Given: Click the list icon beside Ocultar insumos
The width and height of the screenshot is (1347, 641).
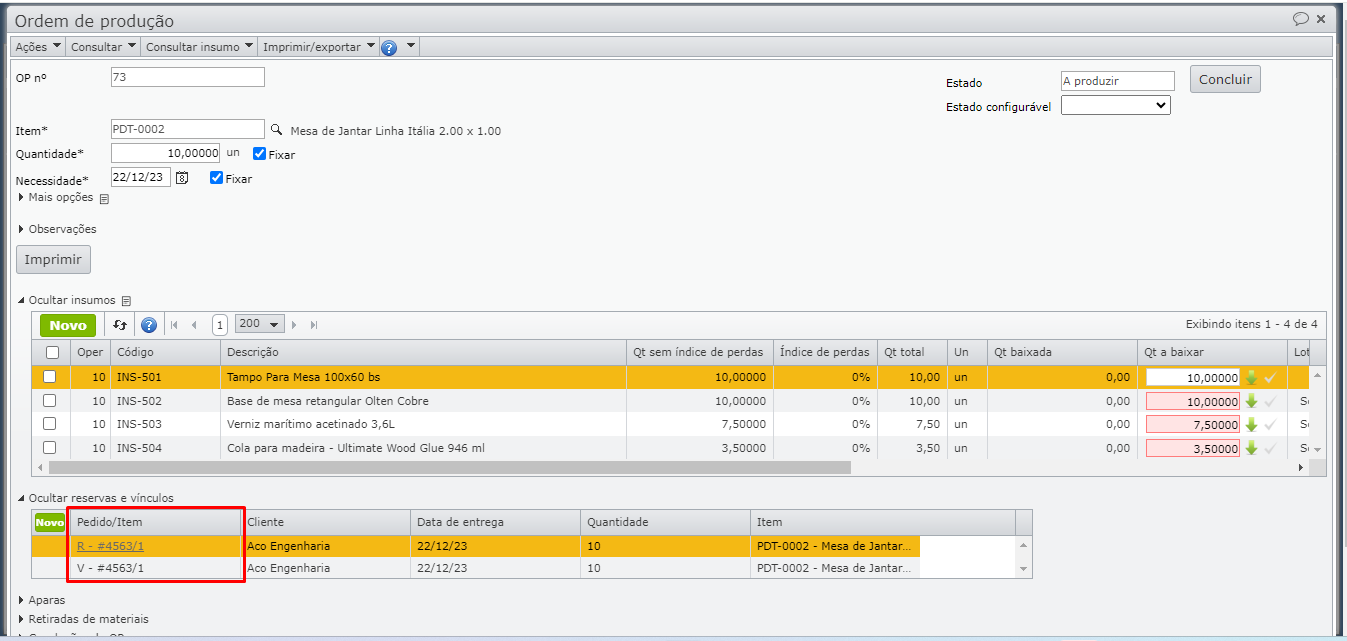Looking at the screenshot, I should pos(126,301).
